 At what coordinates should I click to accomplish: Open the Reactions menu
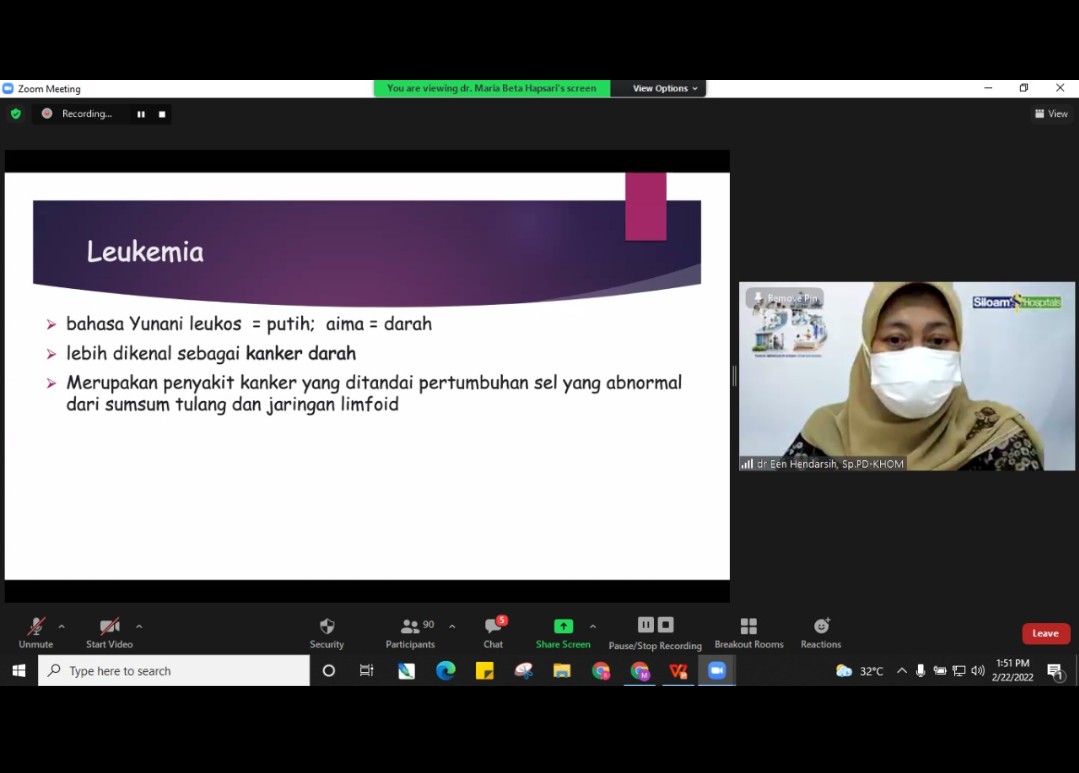pos(821,632)
